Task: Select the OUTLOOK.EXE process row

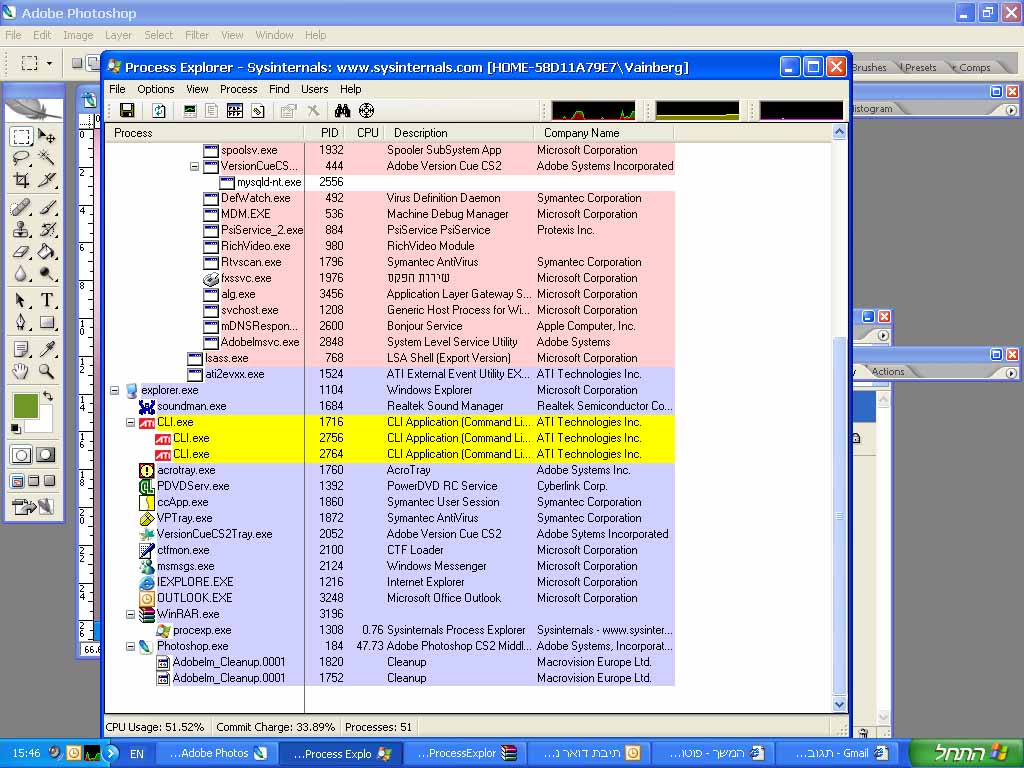Action: [390, 598]
